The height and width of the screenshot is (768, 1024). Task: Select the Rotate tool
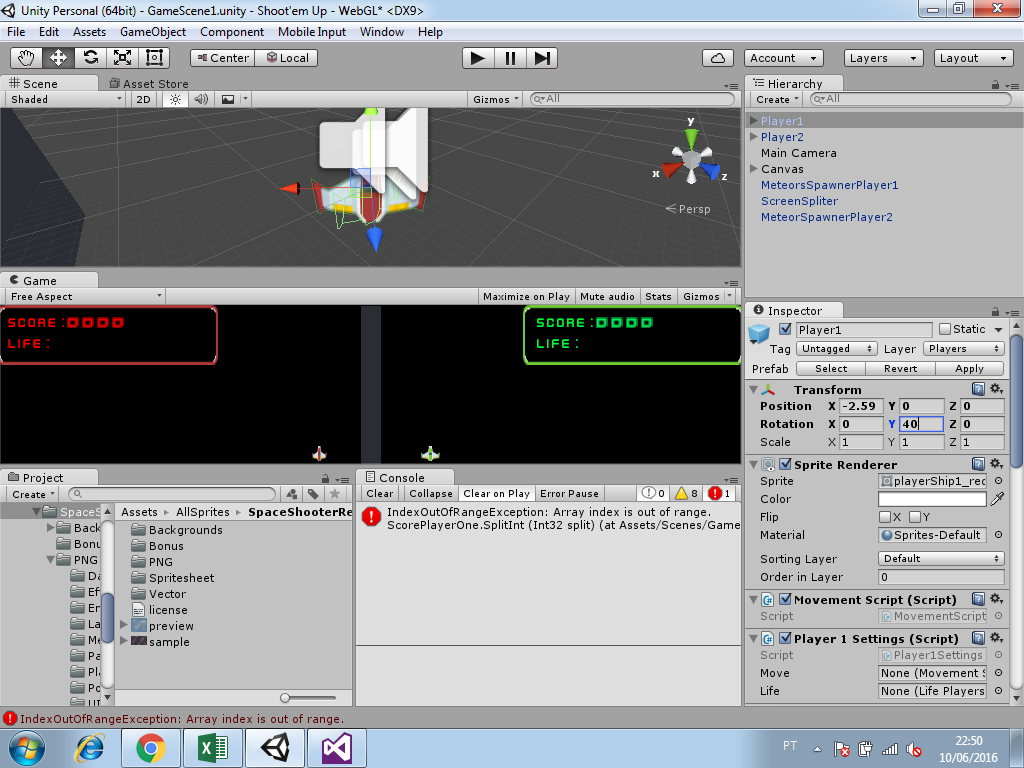89,57
